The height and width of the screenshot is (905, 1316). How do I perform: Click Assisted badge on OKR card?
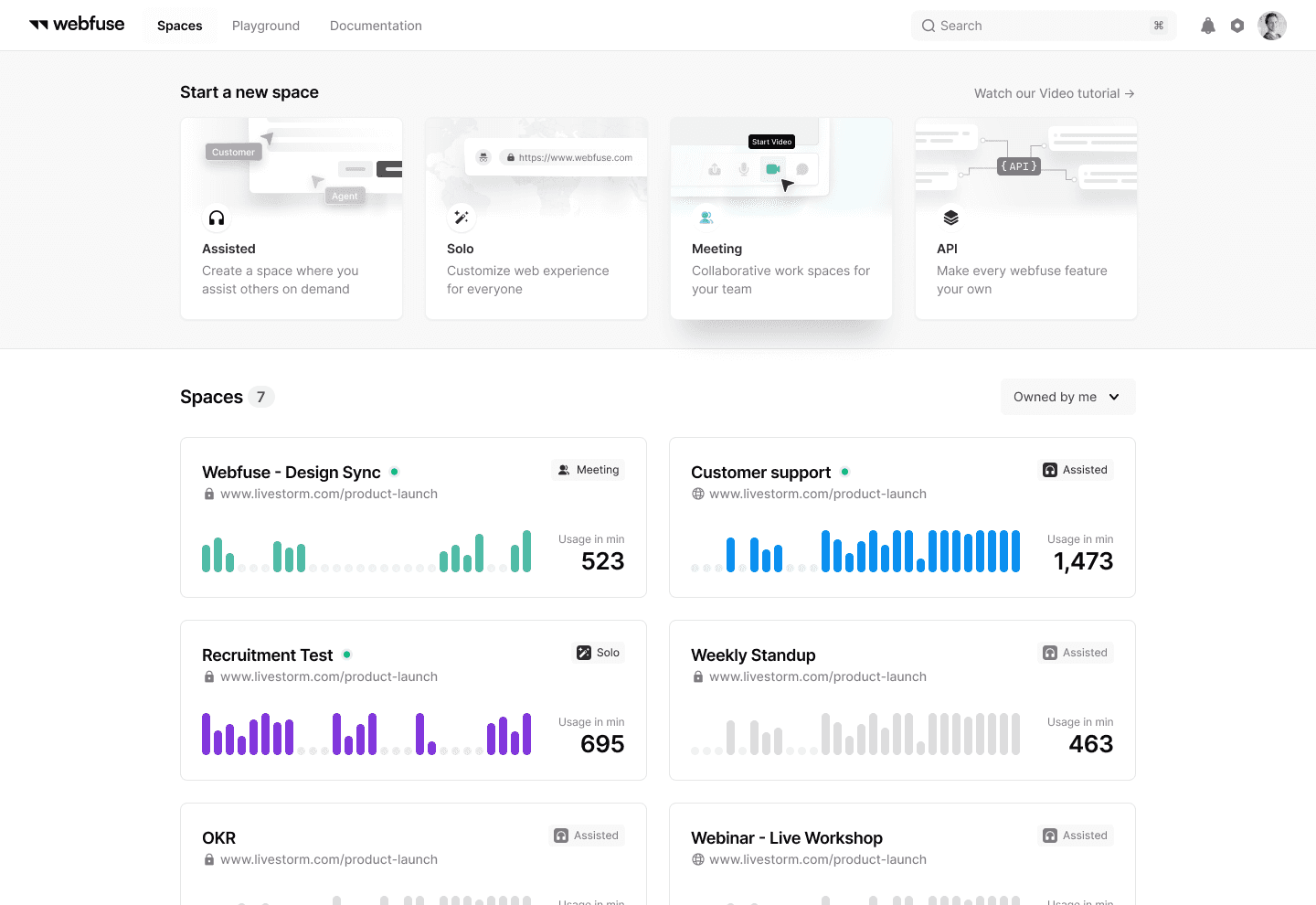pos(587,836)
